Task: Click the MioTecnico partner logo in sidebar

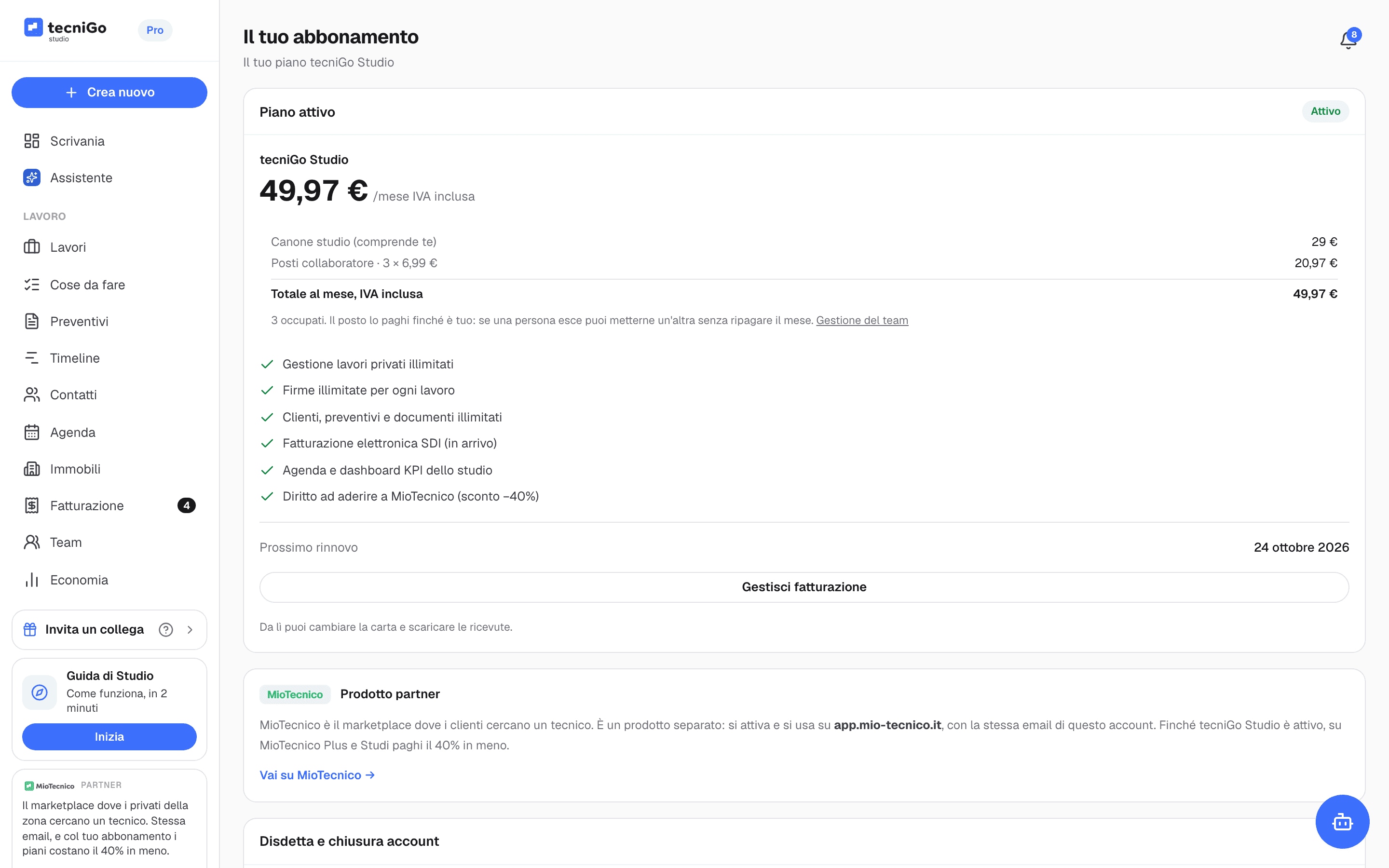Action: pyautogui.click(x=49, y=786)
